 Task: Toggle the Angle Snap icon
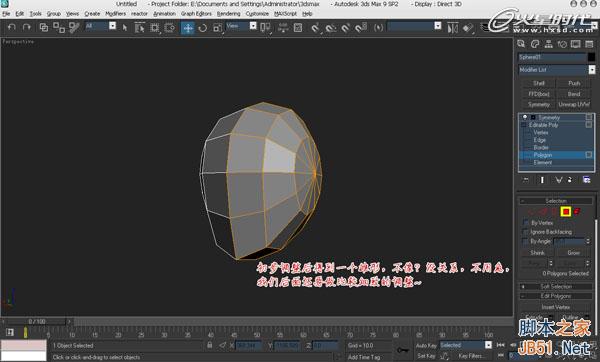[331, 28]
